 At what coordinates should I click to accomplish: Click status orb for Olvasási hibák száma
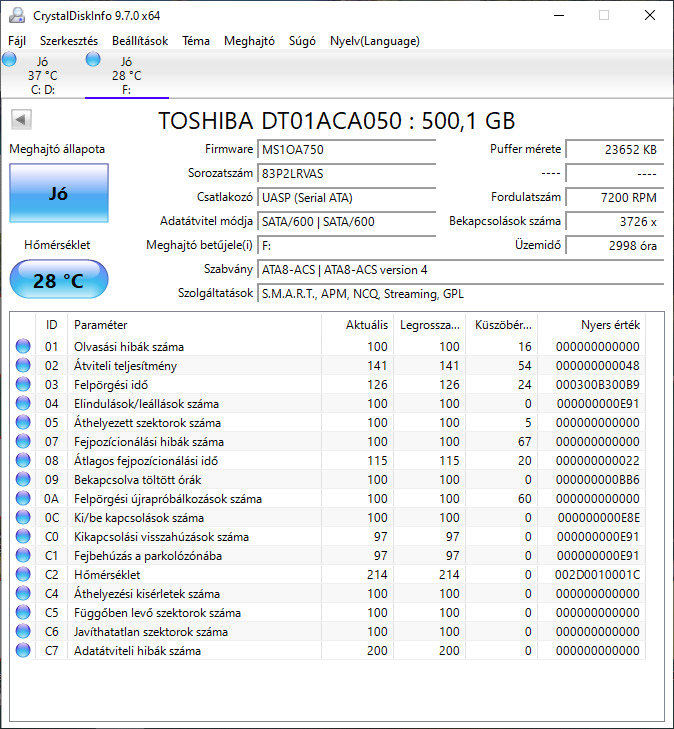[x=23, y=346]
